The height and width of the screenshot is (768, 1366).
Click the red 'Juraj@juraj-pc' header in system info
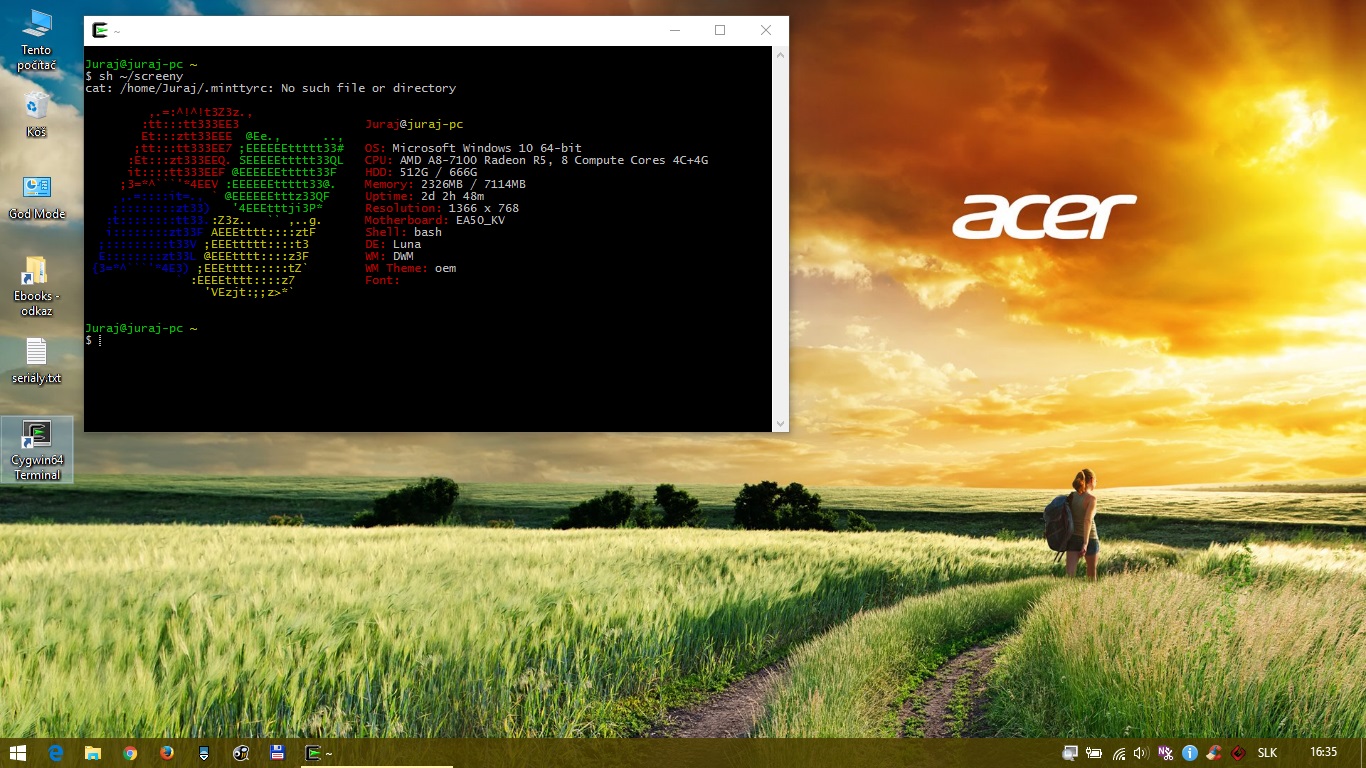click(414, 124)
